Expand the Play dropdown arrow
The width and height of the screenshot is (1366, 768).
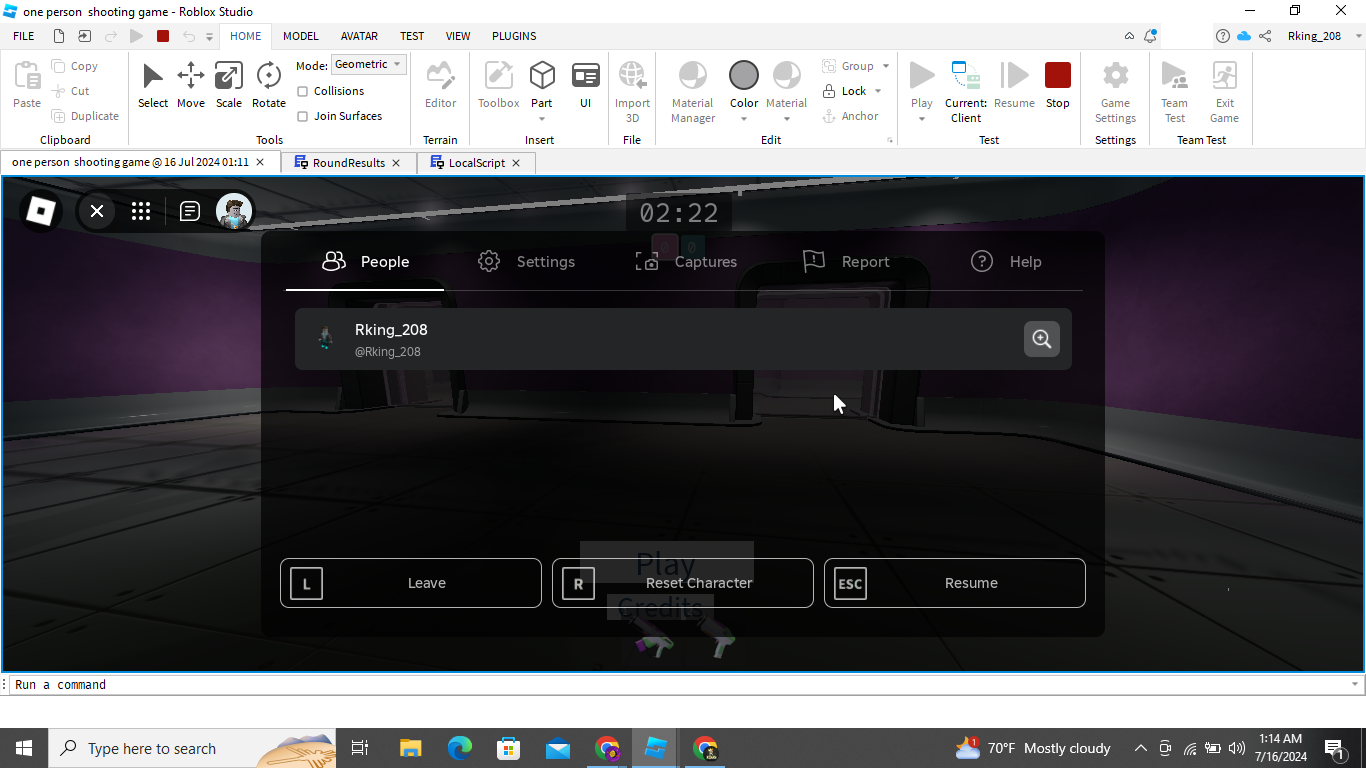pos(922,119)
